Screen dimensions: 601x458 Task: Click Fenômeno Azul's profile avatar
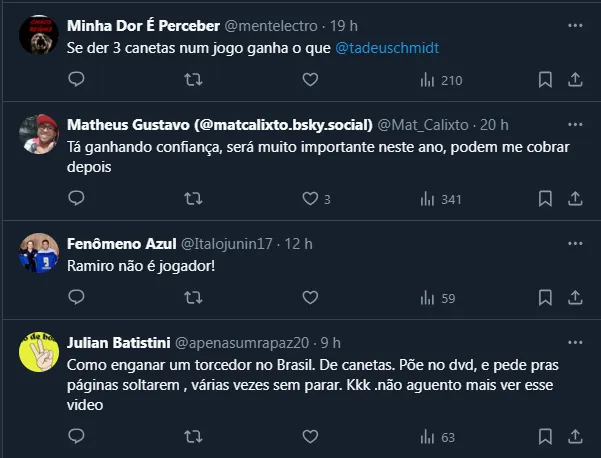pos(38,254)
